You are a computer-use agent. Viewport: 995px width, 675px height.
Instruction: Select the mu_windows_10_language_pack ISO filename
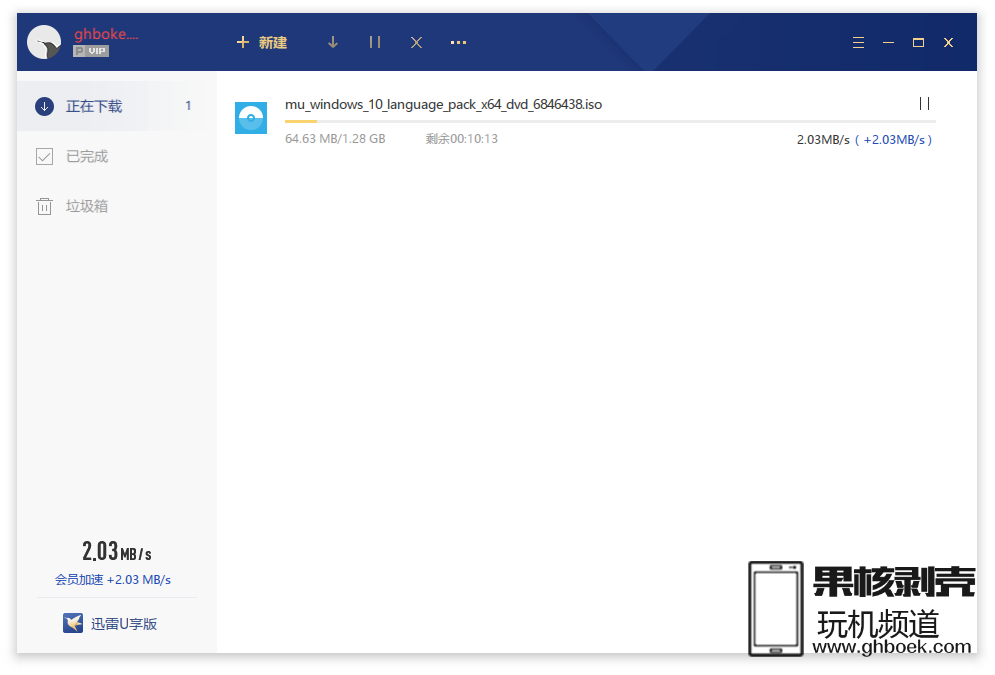443,104
